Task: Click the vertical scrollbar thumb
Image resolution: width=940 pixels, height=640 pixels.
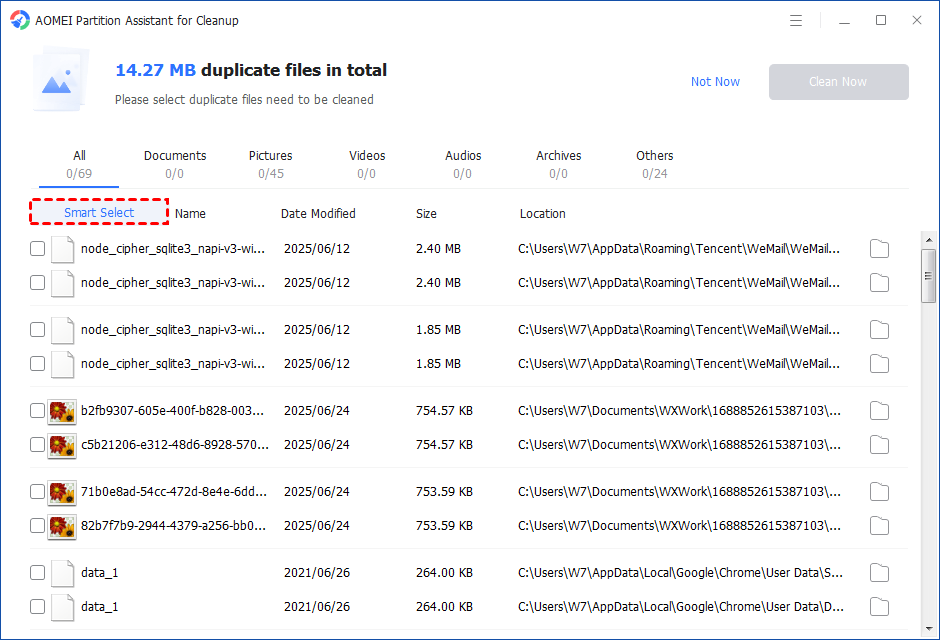Action: 929,276
